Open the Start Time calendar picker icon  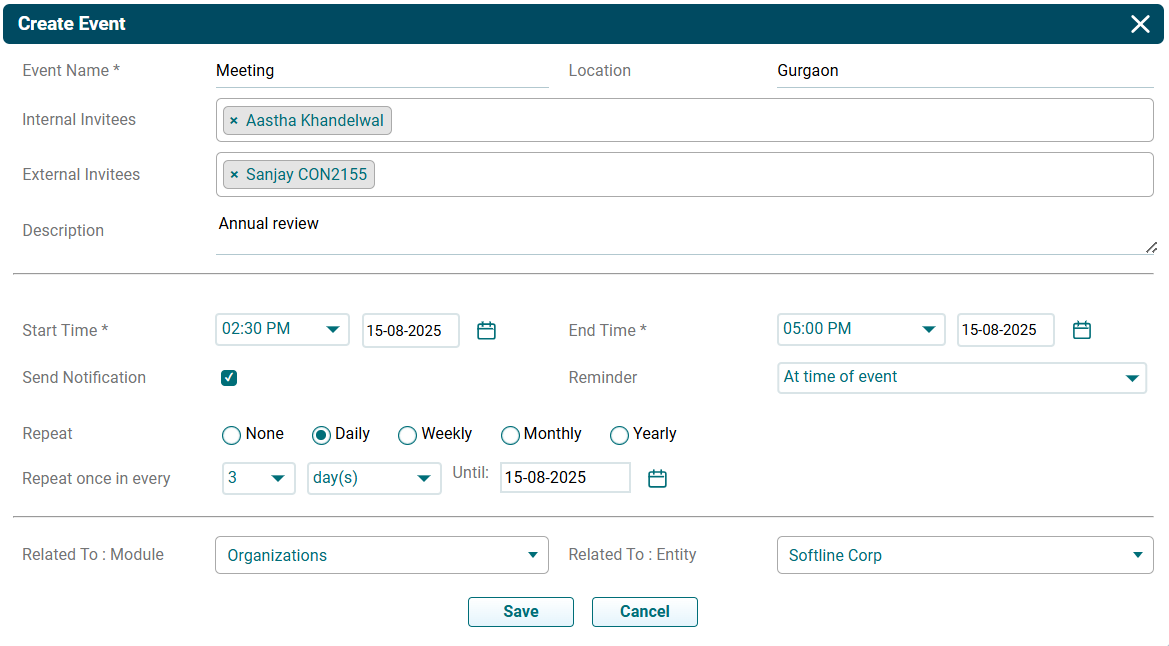(x=486, y=331)
